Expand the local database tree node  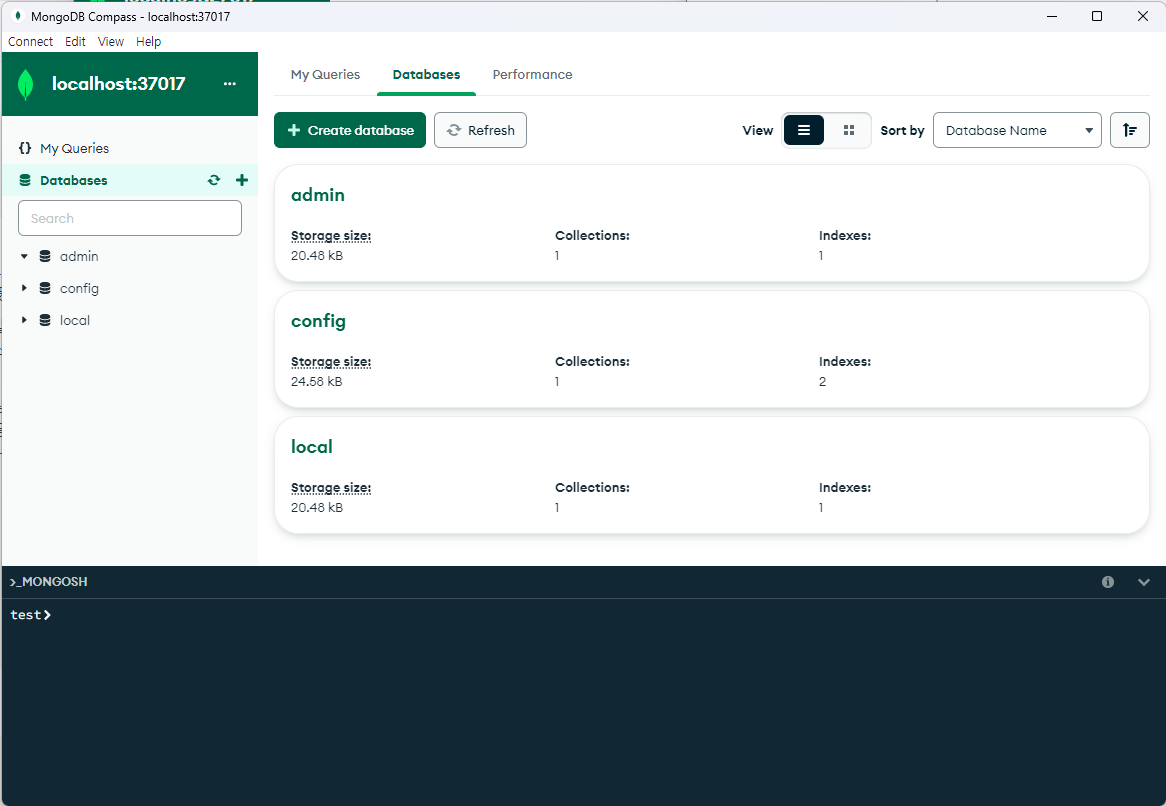pyautogui.click(x=24, y=320)
